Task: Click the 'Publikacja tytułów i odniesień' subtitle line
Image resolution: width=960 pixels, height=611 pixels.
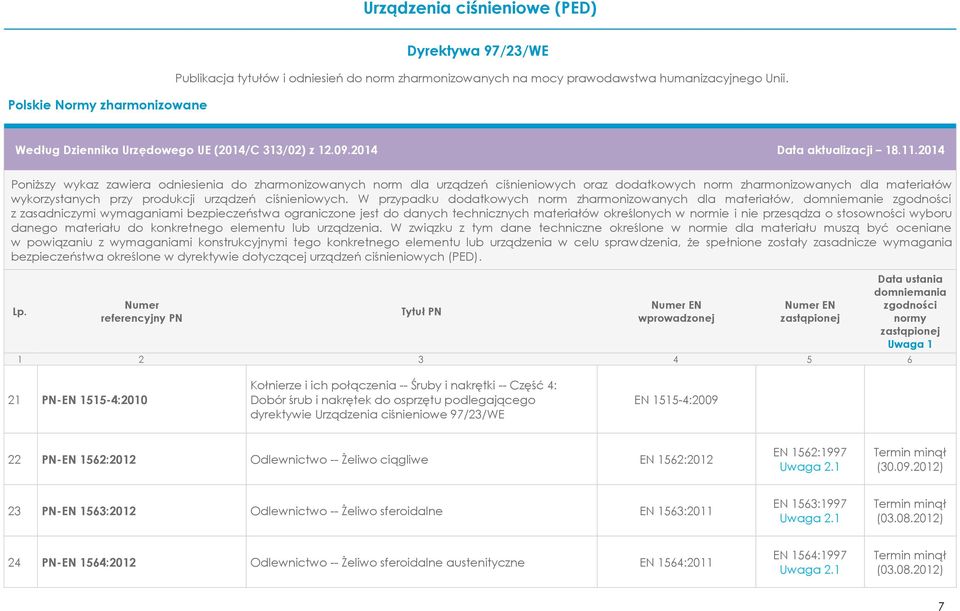Action: tap(482, 78)
